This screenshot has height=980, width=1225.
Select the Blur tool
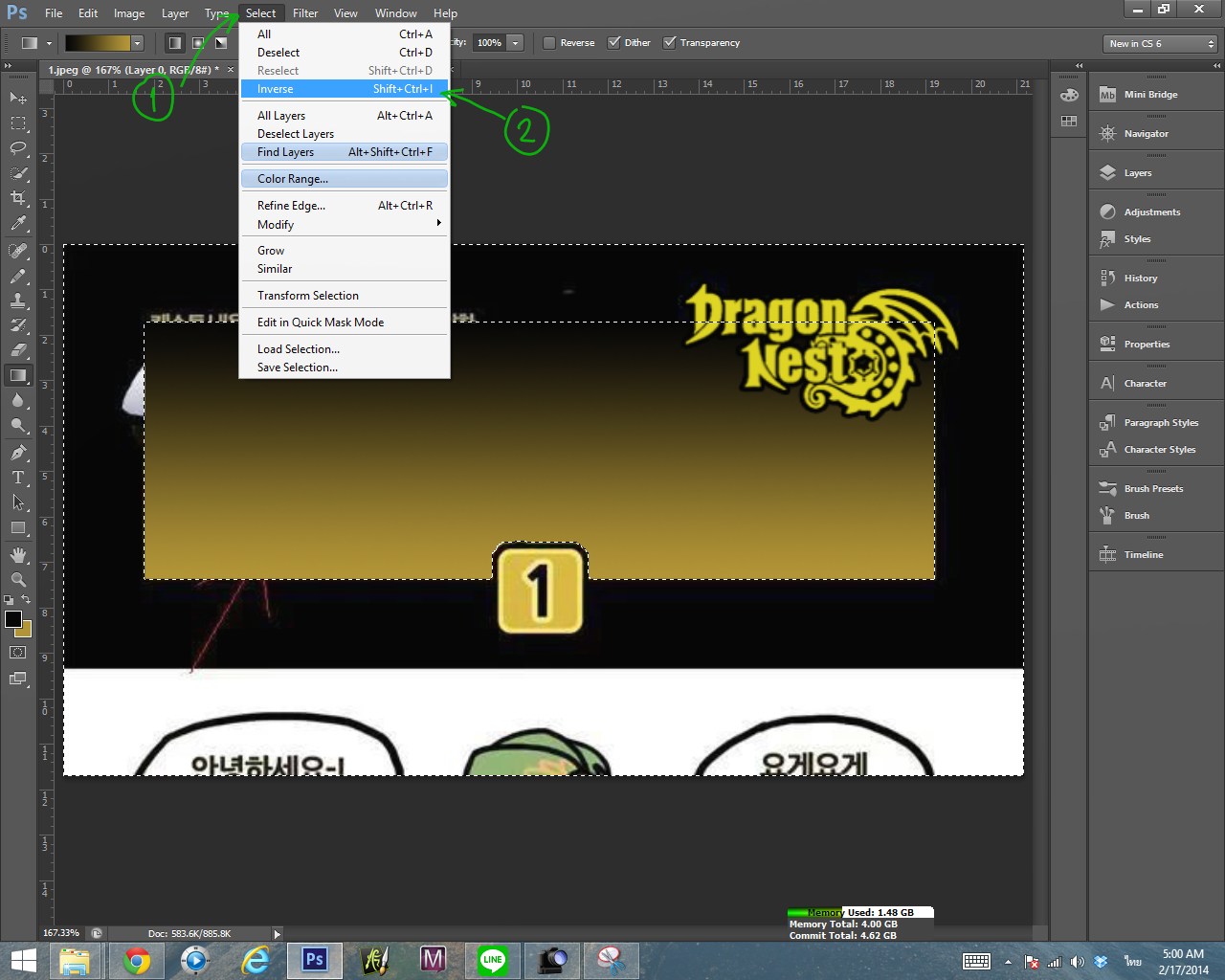[18, 400]
